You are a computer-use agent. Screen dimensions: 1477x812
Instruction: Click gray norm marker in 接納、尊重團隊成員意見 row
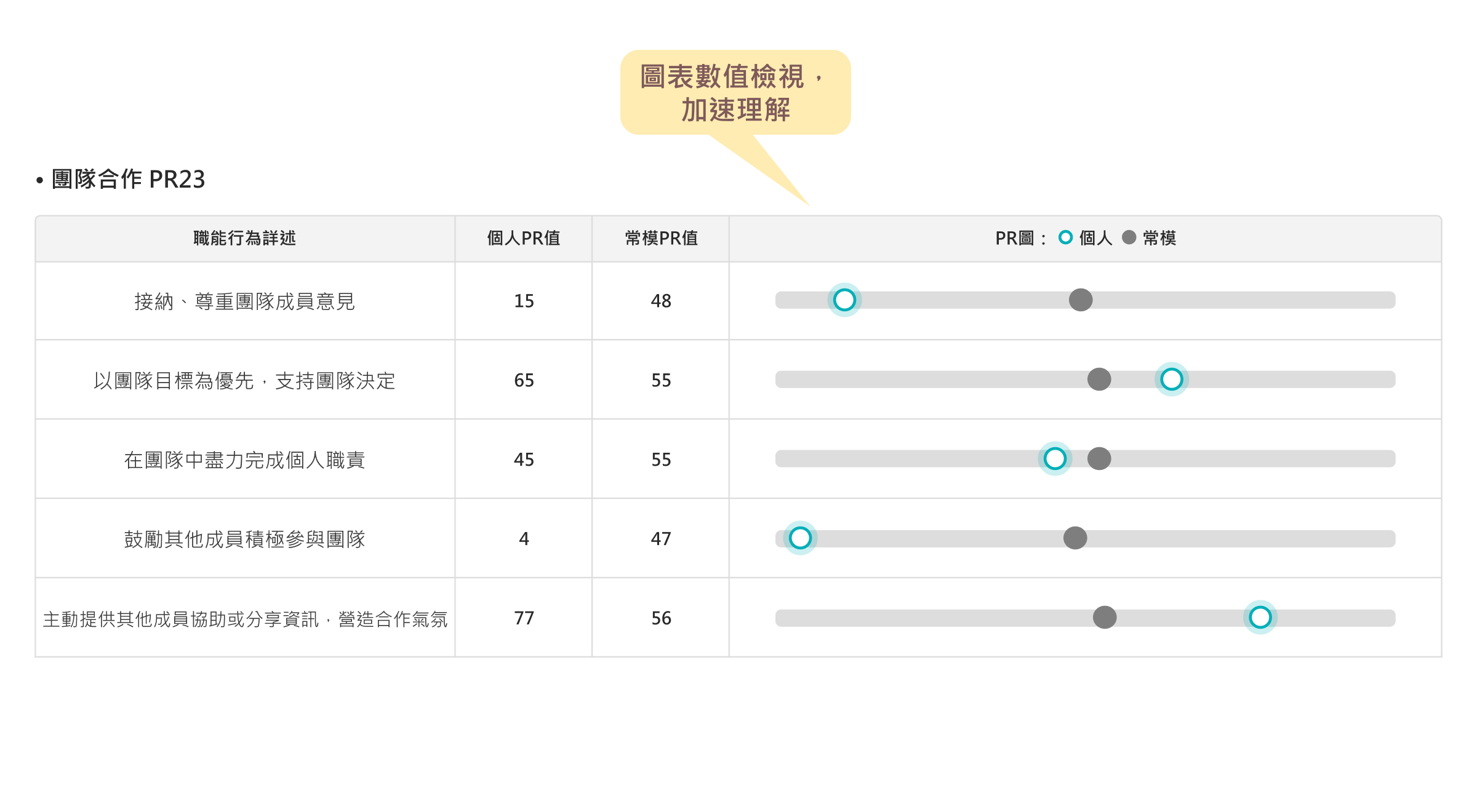pyautogui.click(x=1080, y=300)
